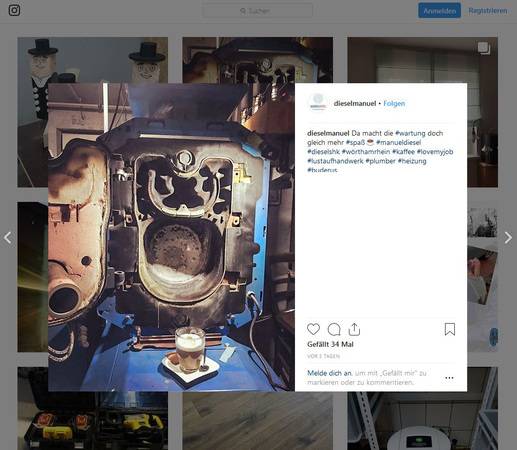Click Melde dich an link
The height and width of the screenshot is (450, 517).
[x=329, y=373]
